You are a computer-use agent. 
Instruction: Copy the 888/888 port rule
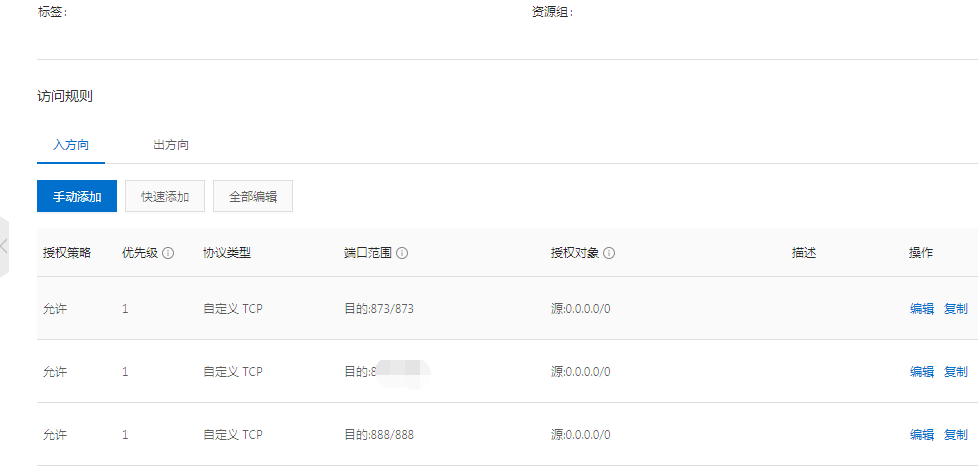point(956,434)
